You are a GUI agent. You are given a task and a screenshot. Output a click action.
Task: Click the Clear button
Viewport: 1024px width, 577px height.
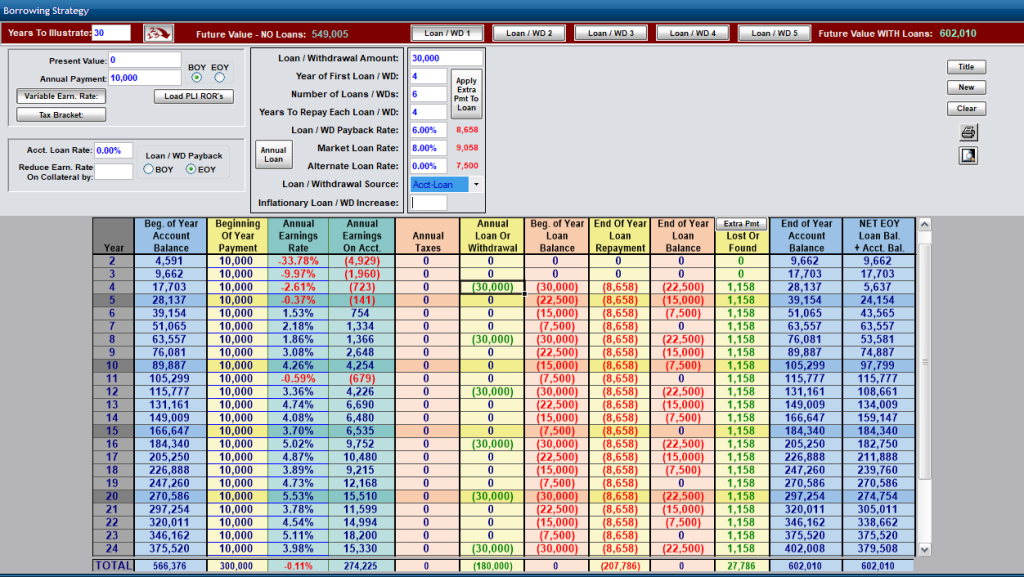[x=967, y=108]
